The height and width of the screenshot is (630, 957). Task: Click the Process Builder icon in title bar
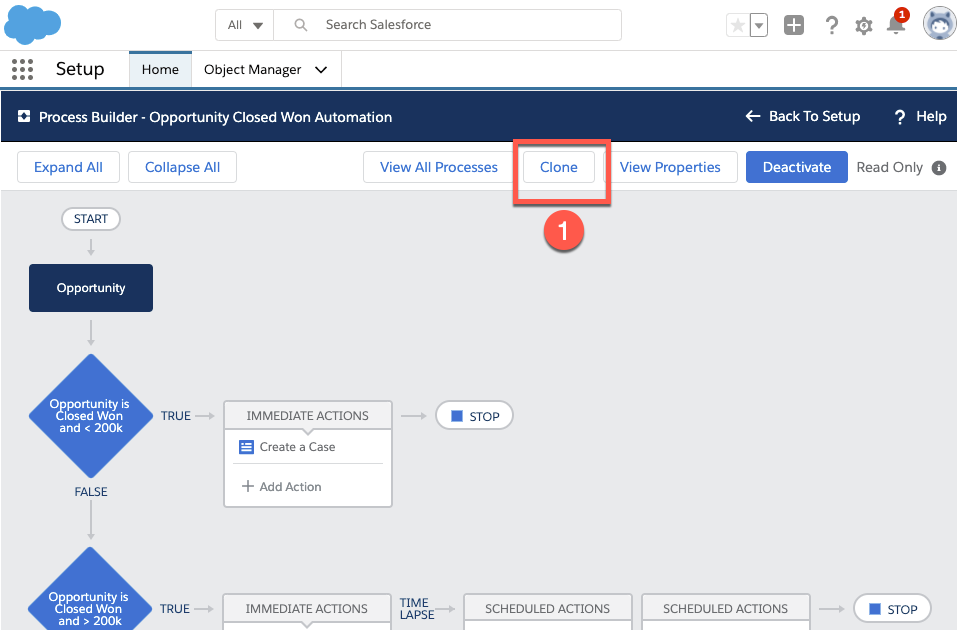pyautogui.click(x=24, y=116)
